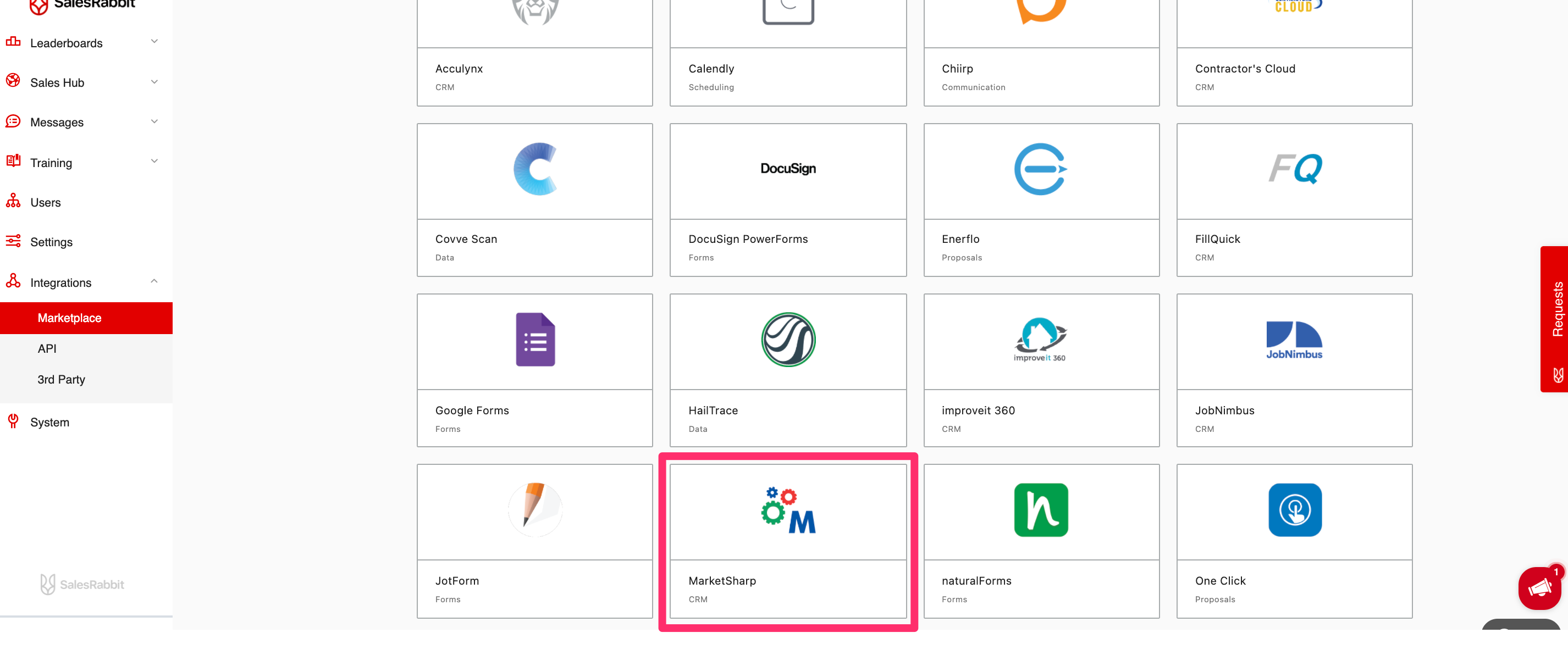Open the red megaphone announcements button

coord(1539,588)
